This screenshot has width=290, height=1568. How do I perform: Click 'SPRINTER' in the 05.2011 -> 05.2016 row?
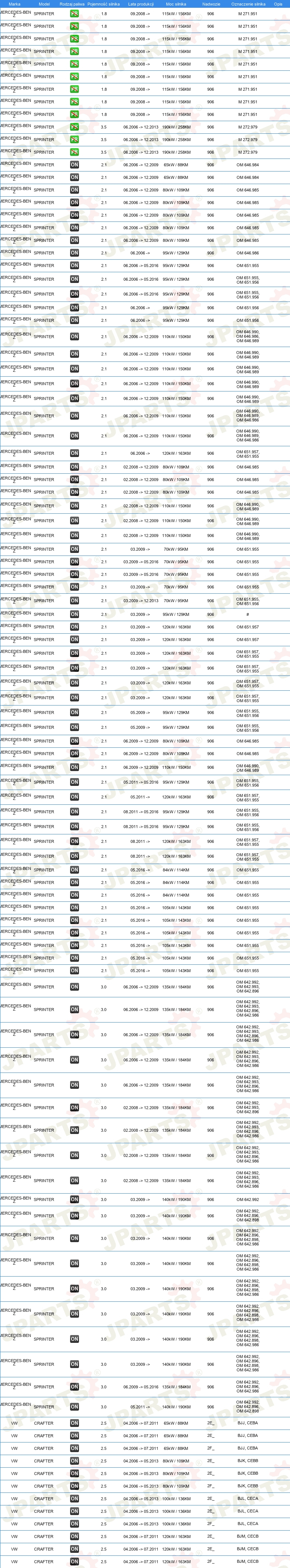click(44, 782)
